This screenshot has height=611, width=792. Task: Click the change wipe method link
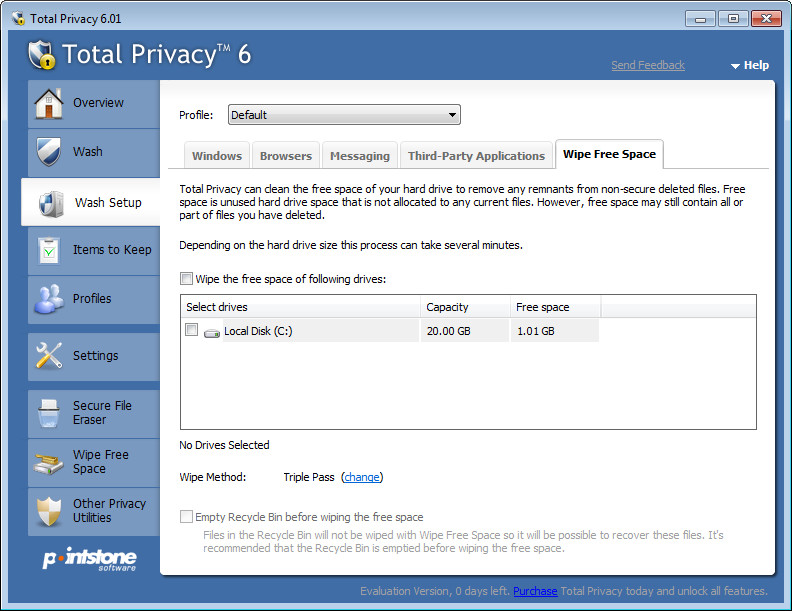362,477
